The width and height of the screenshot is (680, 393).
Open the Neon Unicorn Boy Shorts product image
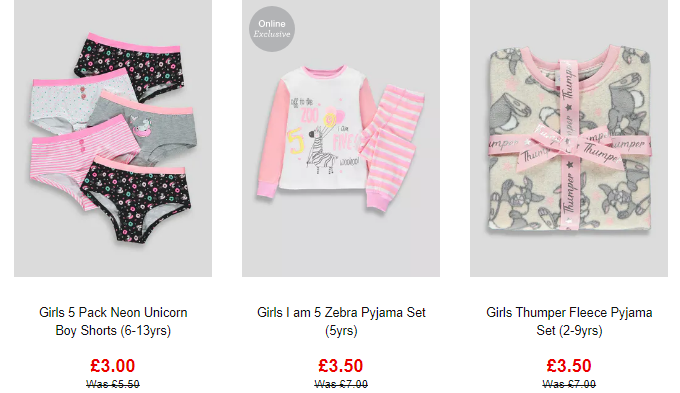[113, 138]
